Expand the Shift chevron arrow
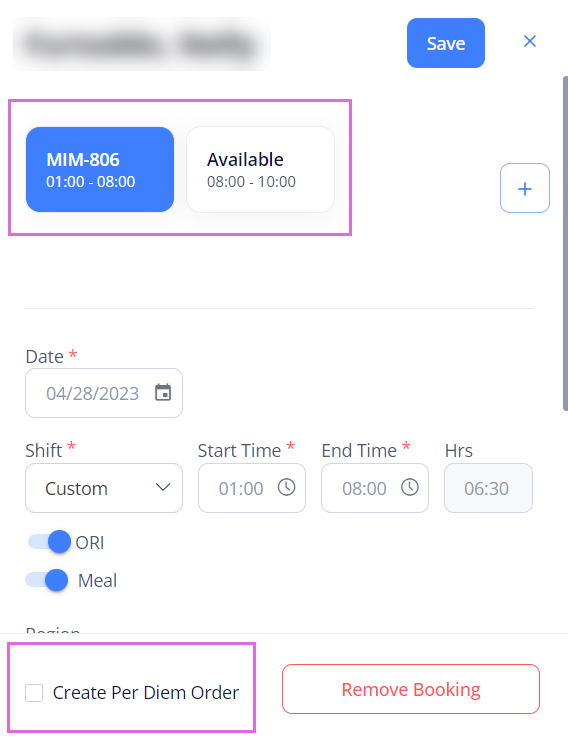 pyautogui.click(x=163, y=488)
